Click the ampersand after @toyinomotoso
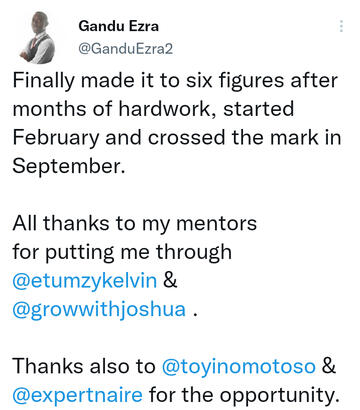Image resolution: width=360 pixels, height=410 pixels. 329,366
